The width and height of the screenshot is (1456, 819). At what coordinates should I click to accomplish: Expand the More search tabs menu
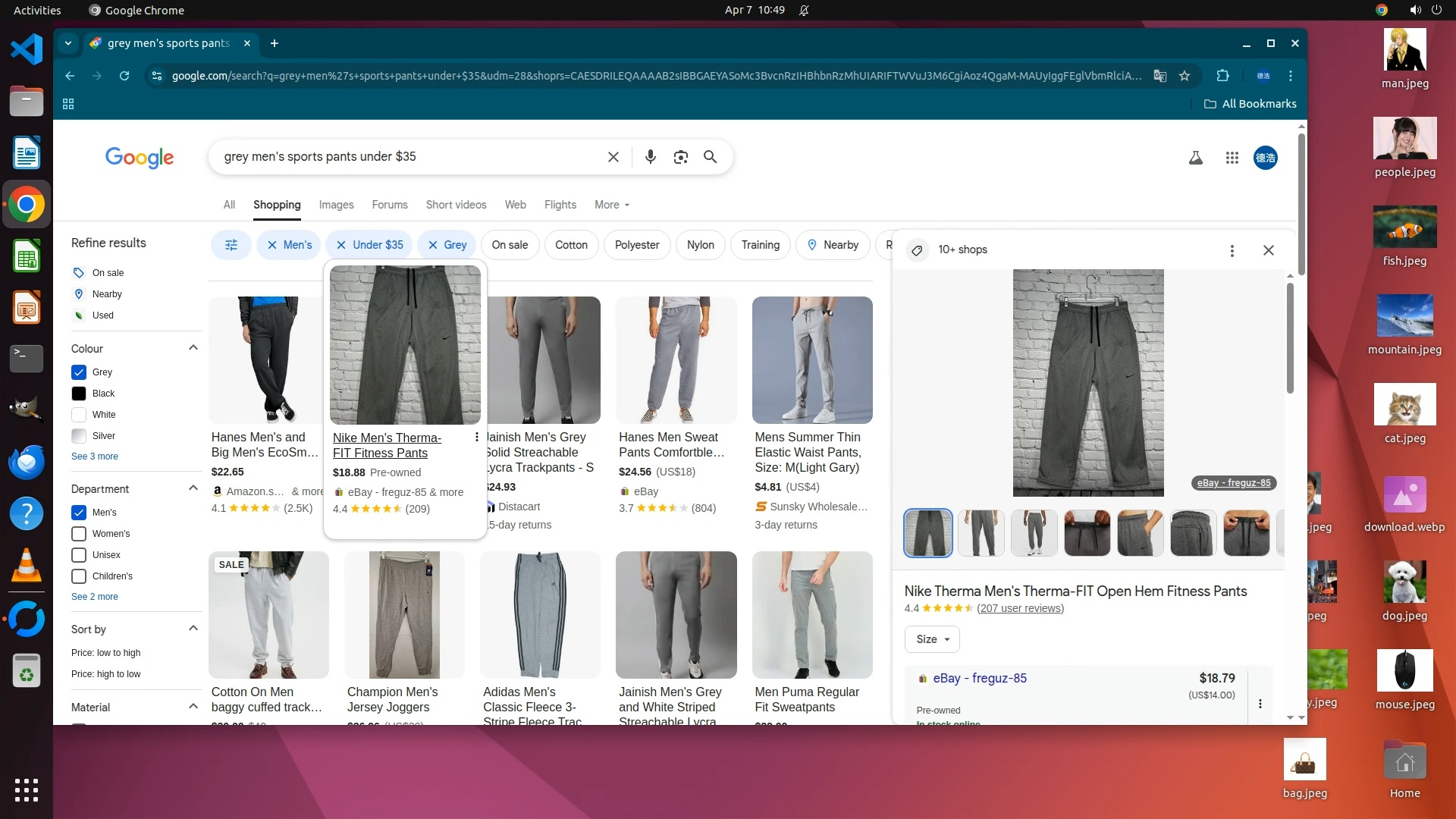pyautogui.click(x=611, y=205)
